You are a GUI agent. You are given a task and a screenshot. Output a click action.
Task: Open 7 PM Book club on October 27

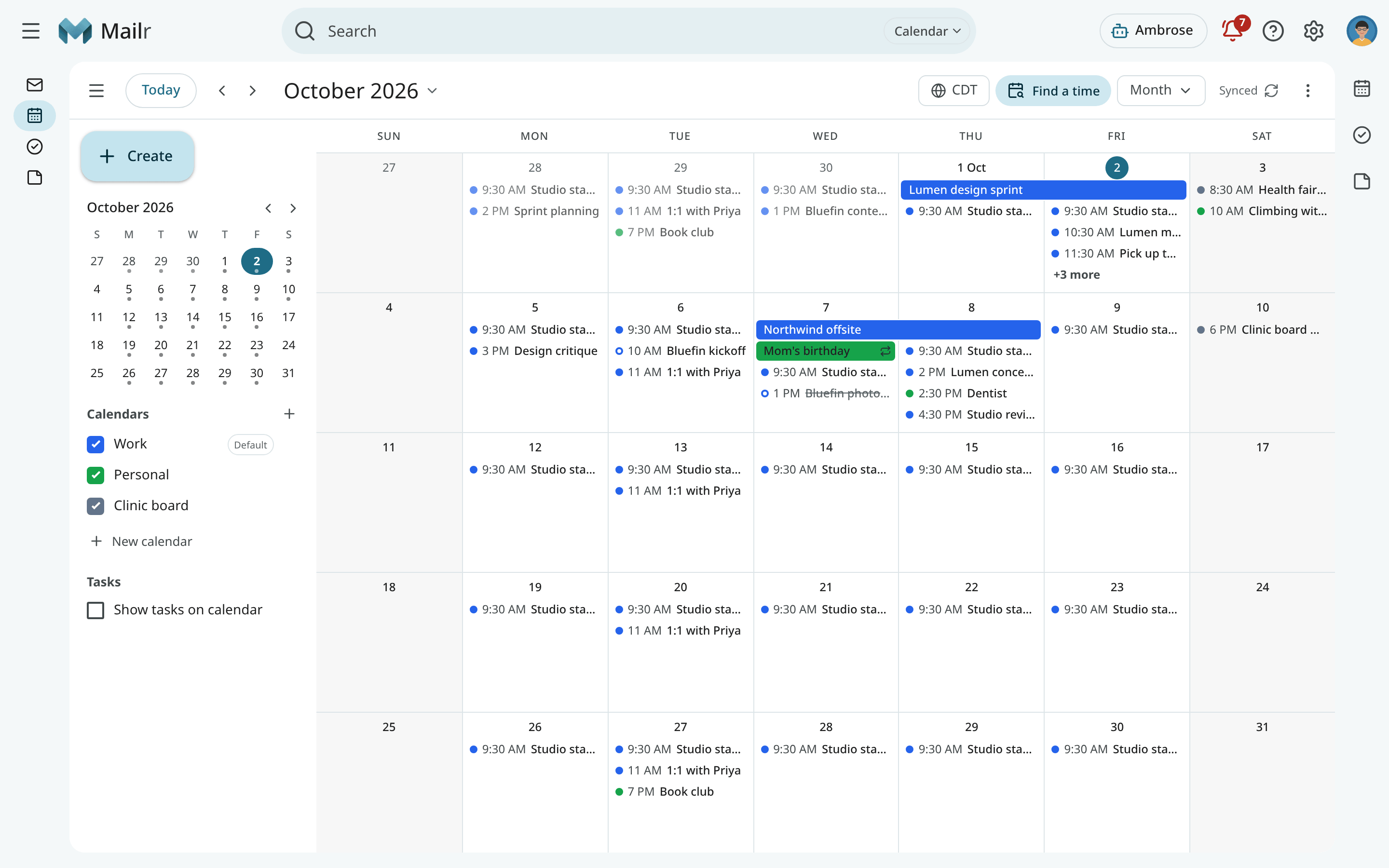[x=680, y=792]
